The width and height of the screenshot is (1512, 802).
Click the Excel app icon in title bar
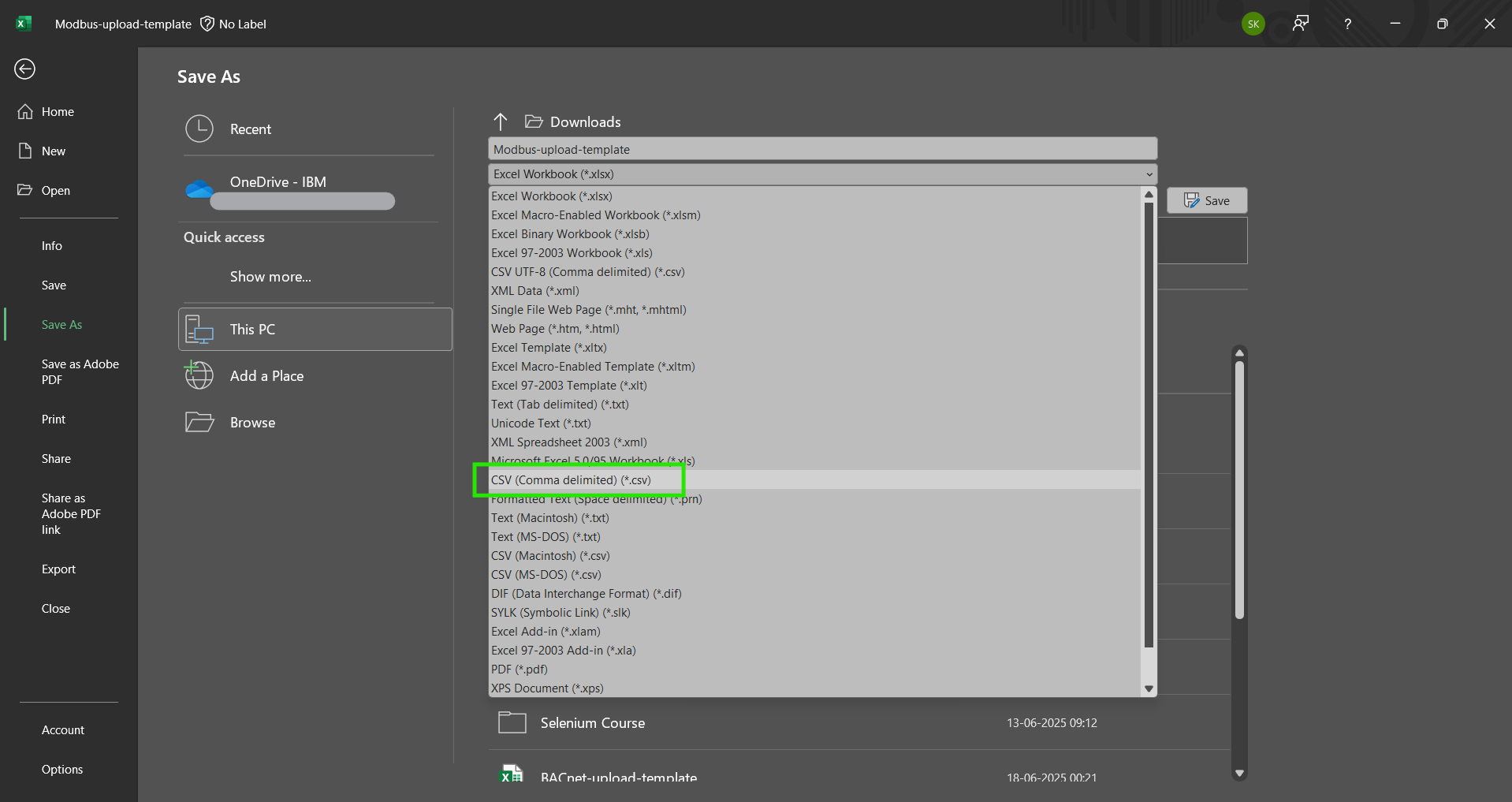click(x=24, y=24)
